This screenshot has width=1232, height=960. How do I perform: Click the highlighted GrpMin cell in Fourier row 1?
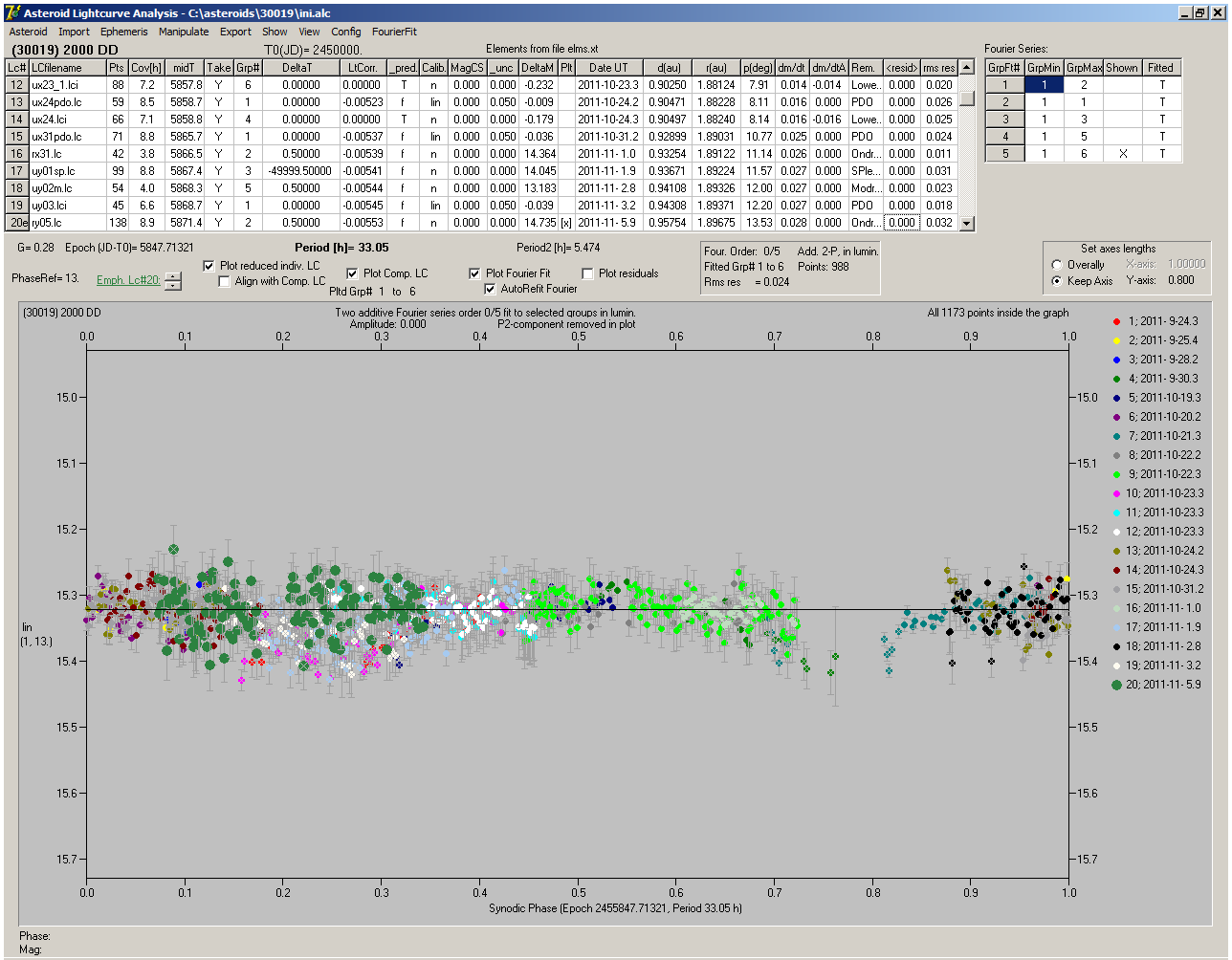1045,85
